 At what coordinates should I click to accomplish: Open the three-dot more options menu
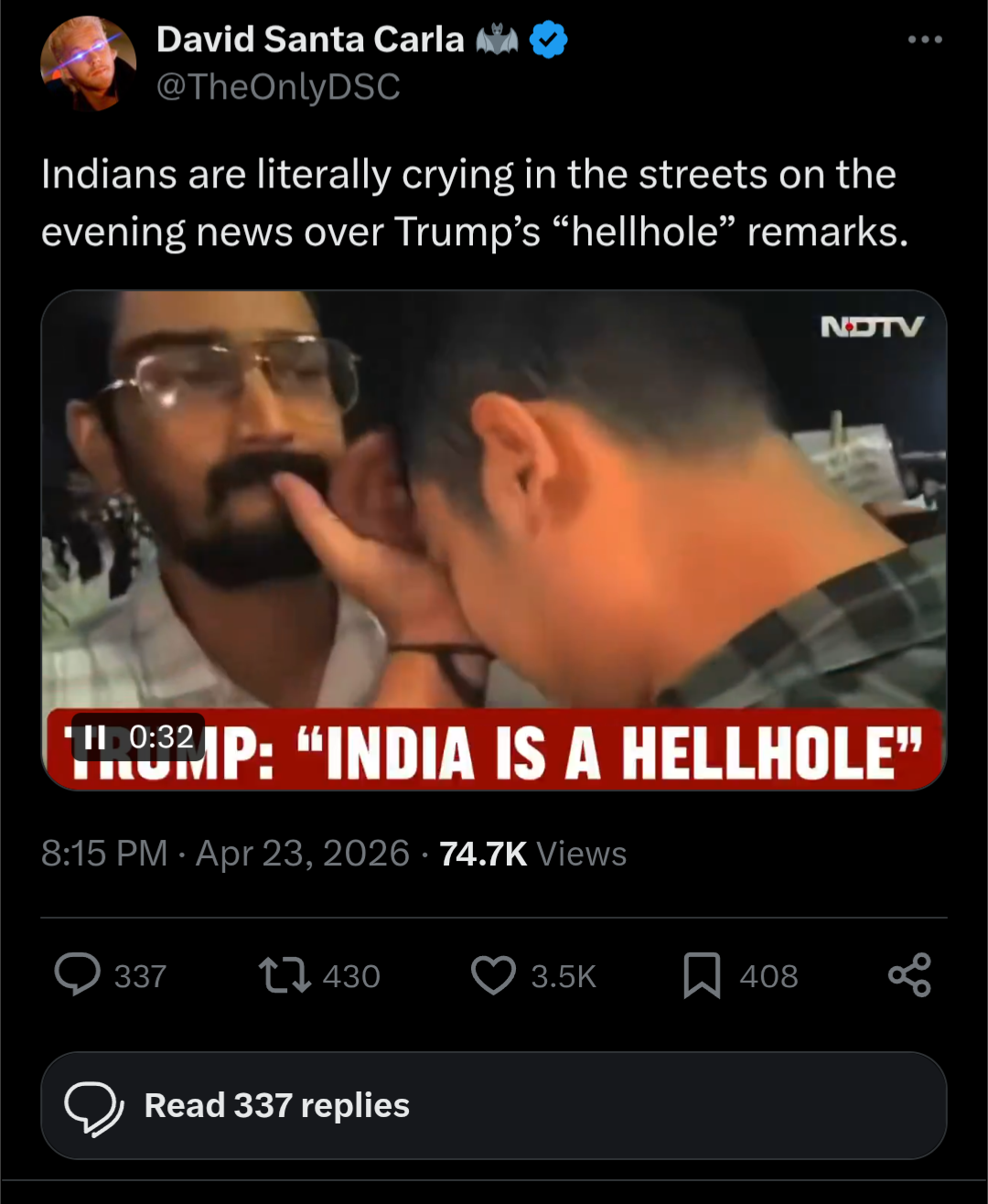pos(925,40)
